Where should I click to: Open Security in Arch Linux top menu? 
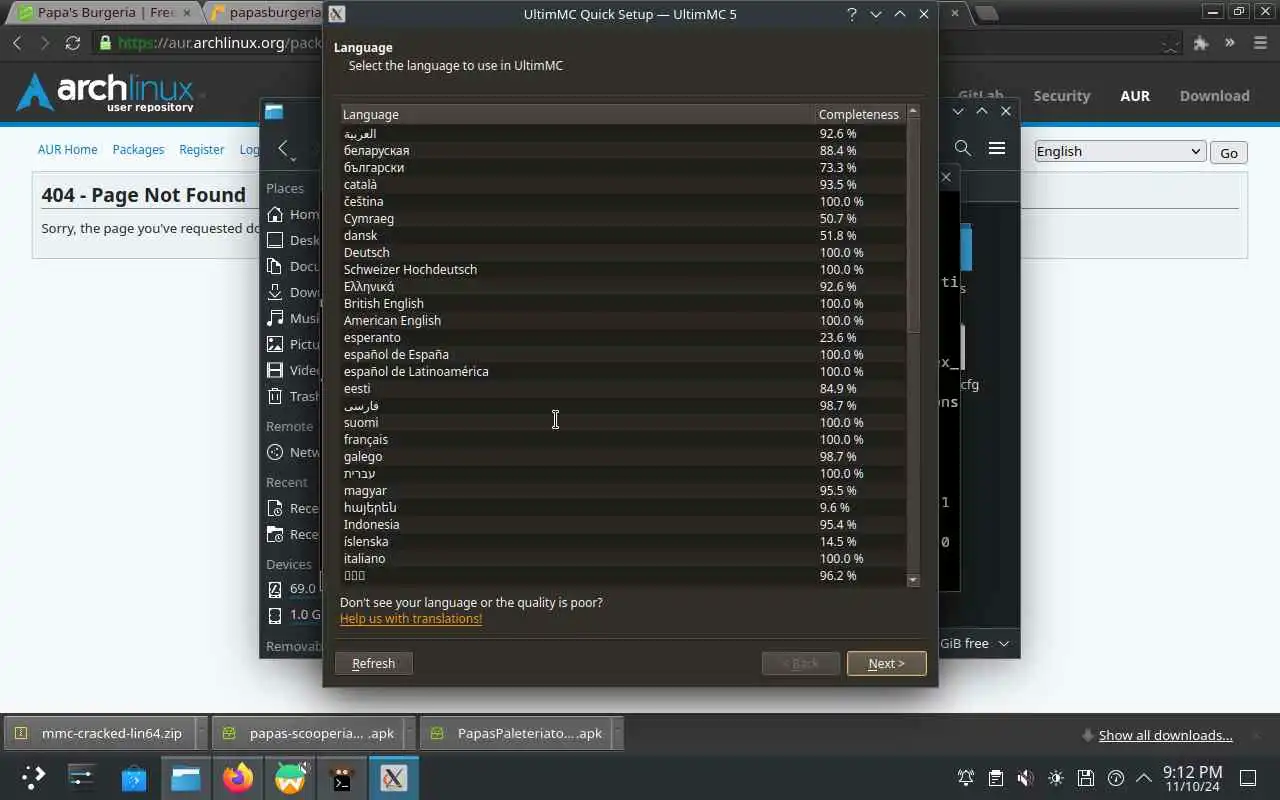tap(1062, 96)
